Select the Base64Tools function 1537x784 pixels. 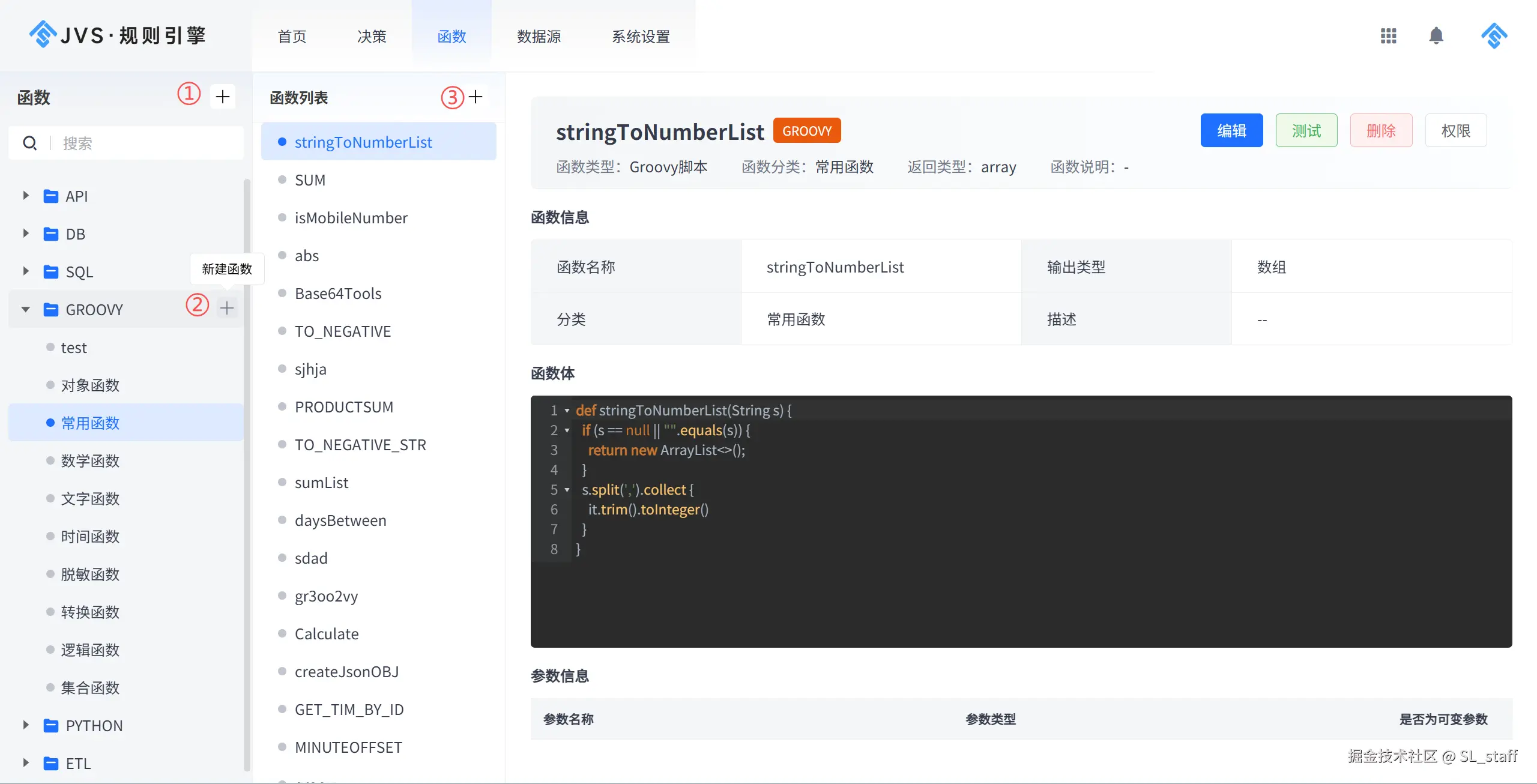[379, 294]
